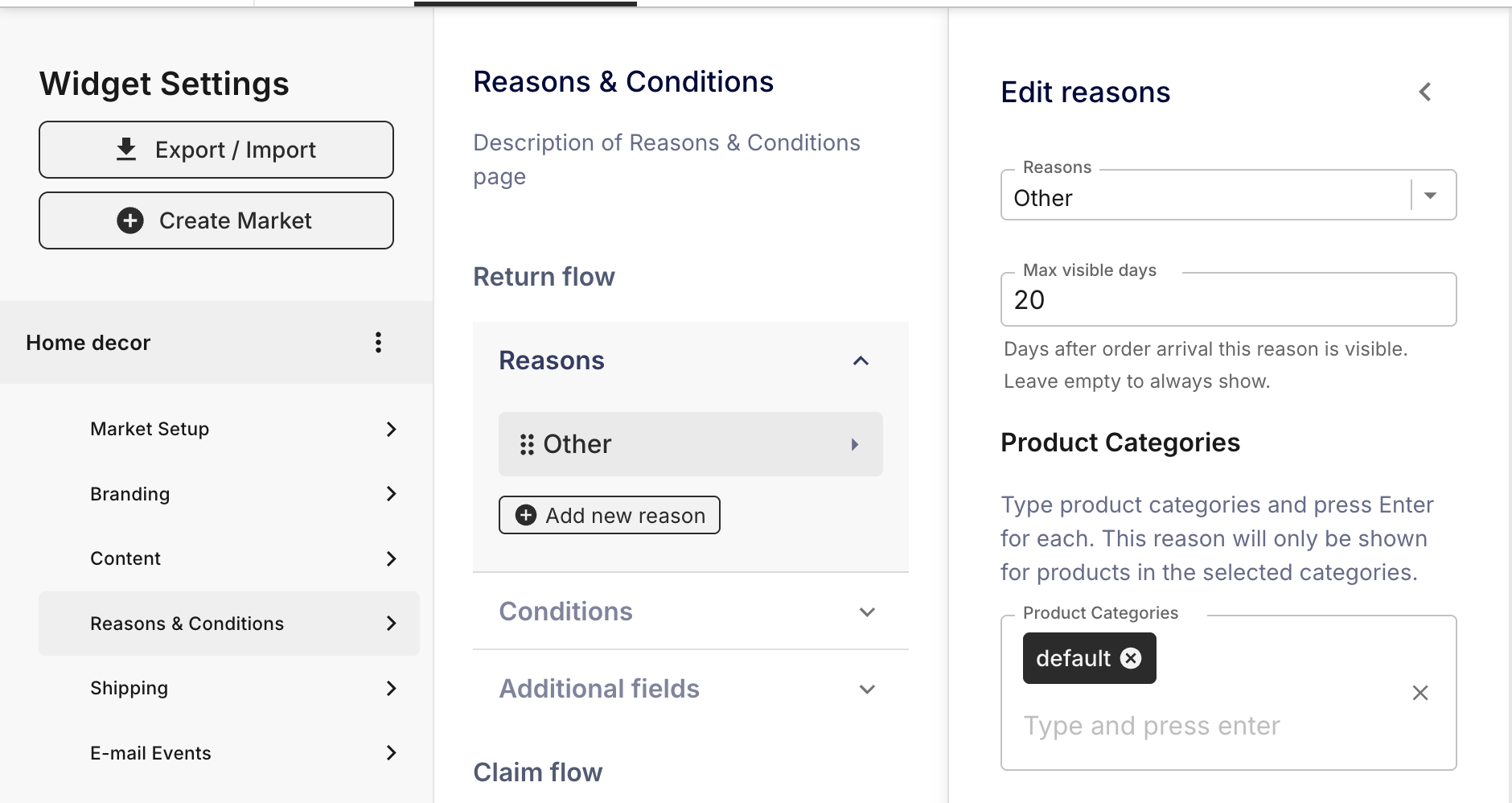Viewport: 1512px width, 803px height.
Task: Click the back chevron beside Edit reasons
Action: [x=1425, y=92]
